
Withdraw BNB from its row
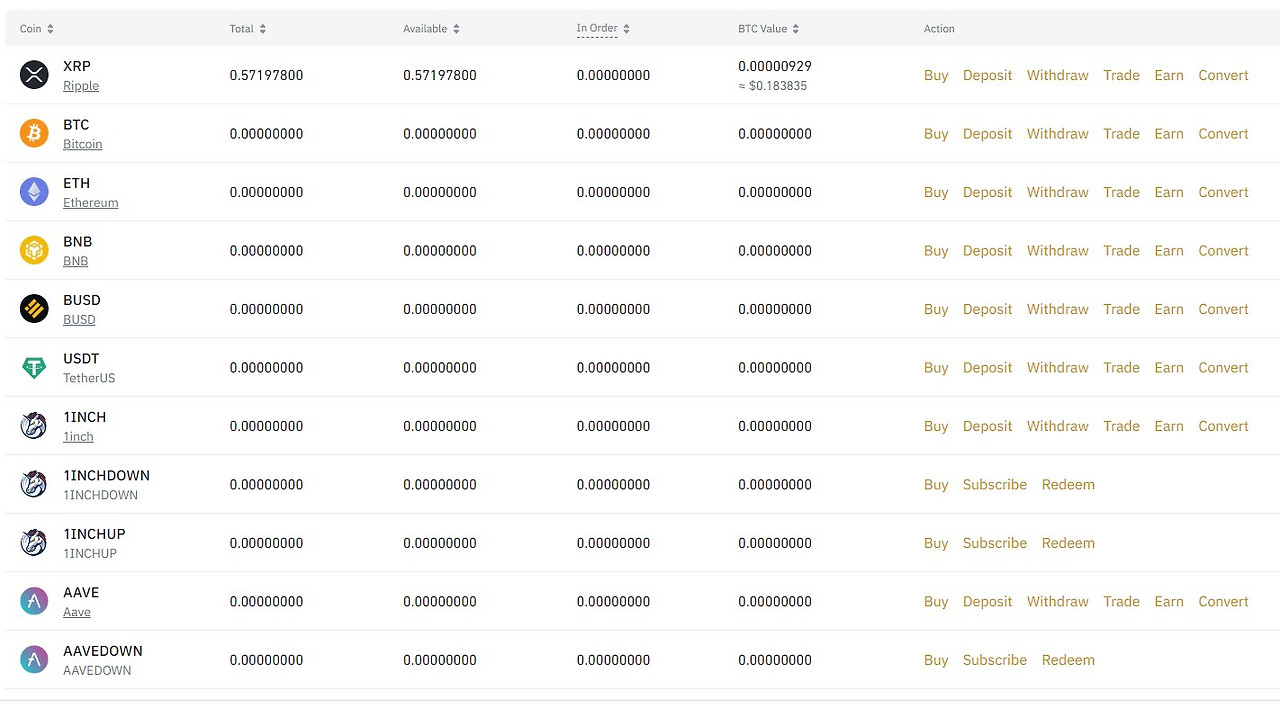[x=1058, y=250]
